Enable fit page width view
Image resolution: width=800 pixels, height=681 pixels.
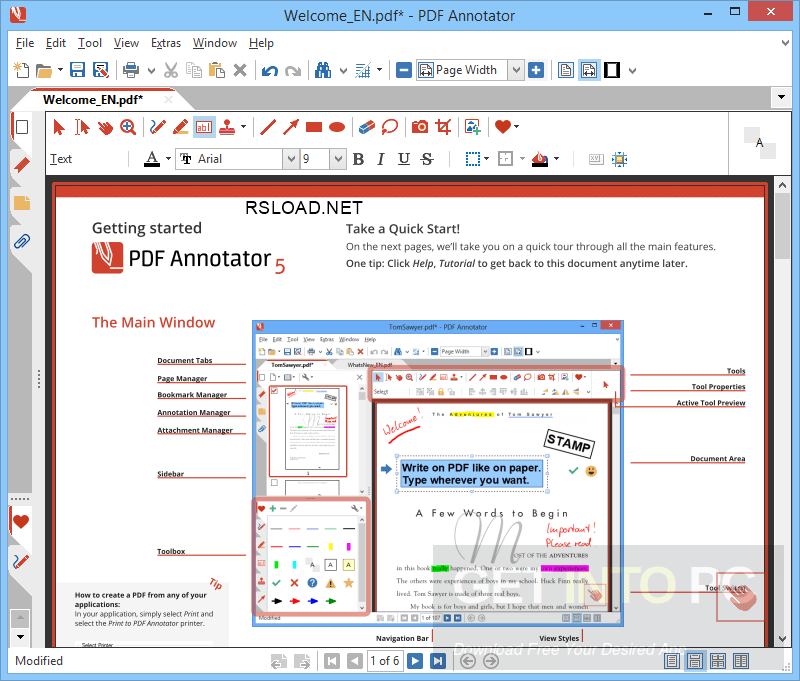589,70
